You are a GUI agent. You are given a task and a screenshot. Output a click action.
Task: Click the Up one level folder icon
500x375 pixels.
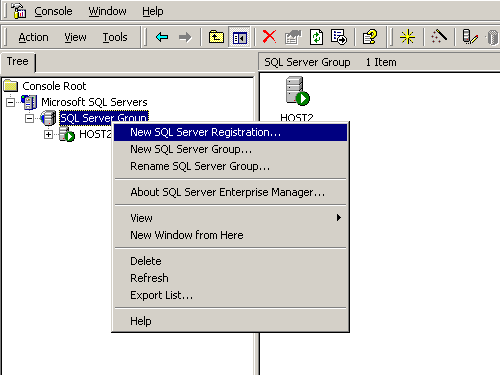point(216,37)
